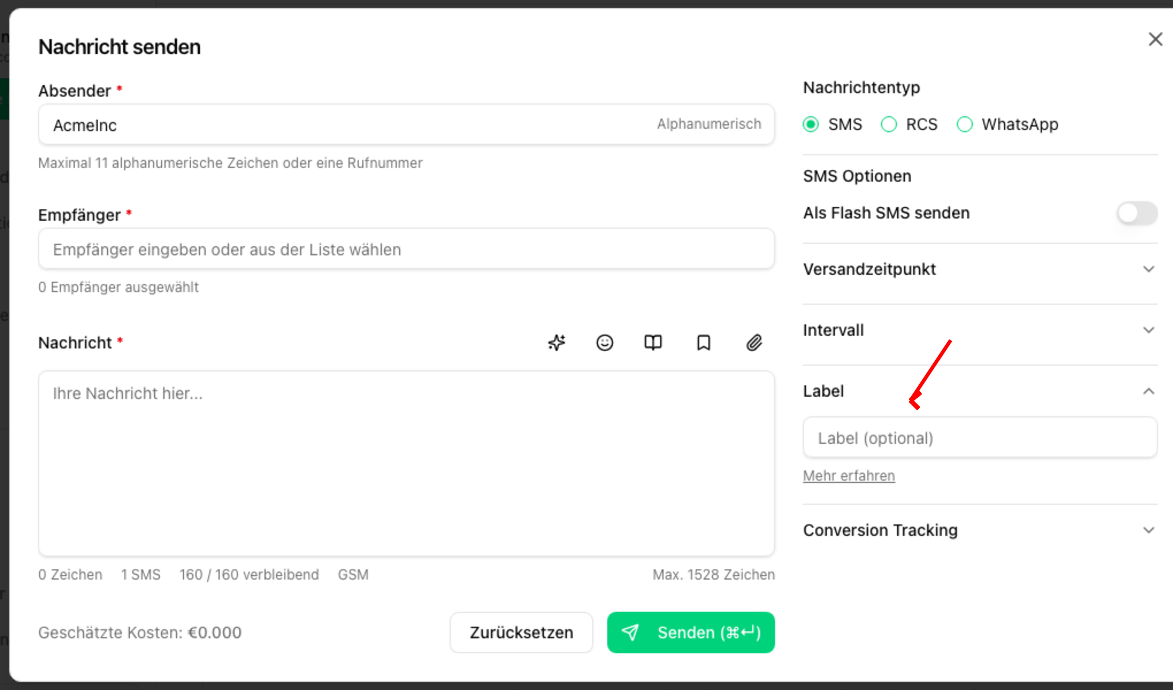This screenshot has width=1173, height=690.
Task: Click the AI sparkle icon above message
Action: pos(557,343)
